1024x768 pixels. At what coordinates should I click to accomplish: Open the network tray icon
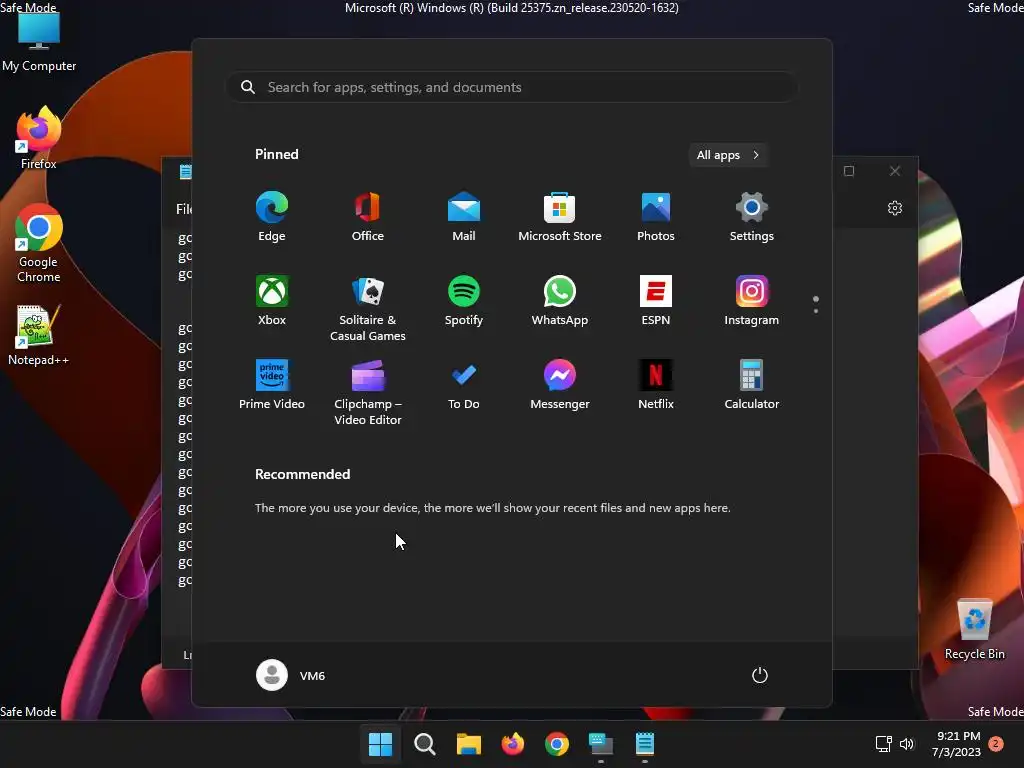[x=884, y=744]
